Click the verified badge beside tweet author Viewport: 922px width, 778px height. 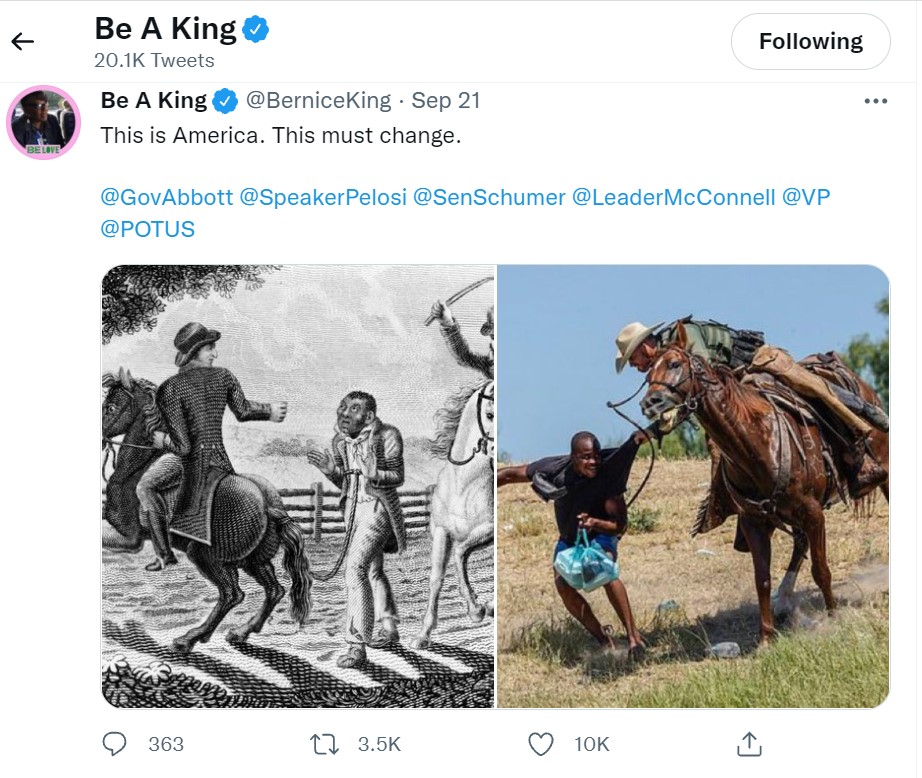tap(226, 101)
